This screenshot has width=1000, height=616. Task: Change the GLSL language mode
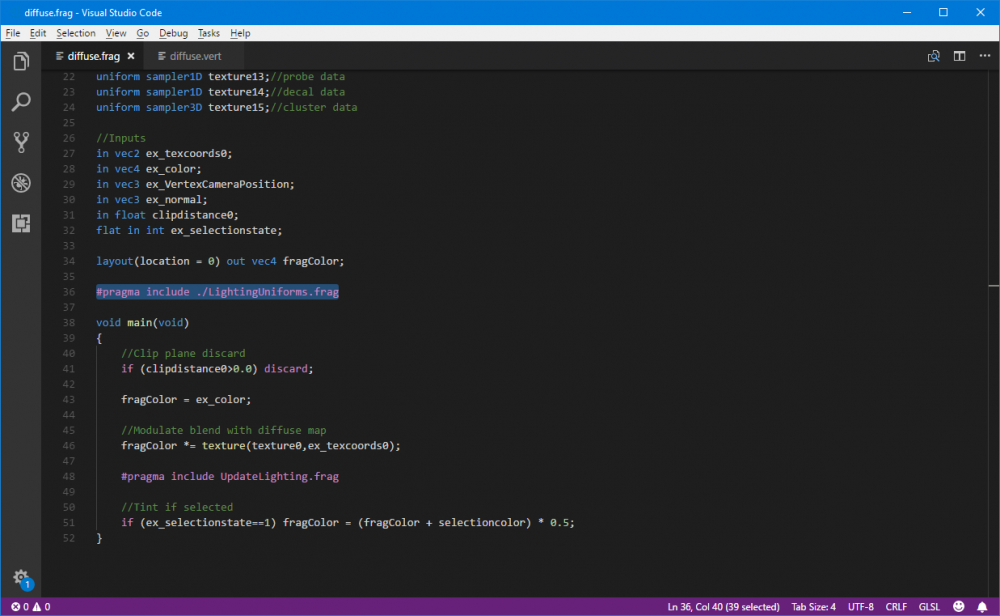tap(929, 606)
